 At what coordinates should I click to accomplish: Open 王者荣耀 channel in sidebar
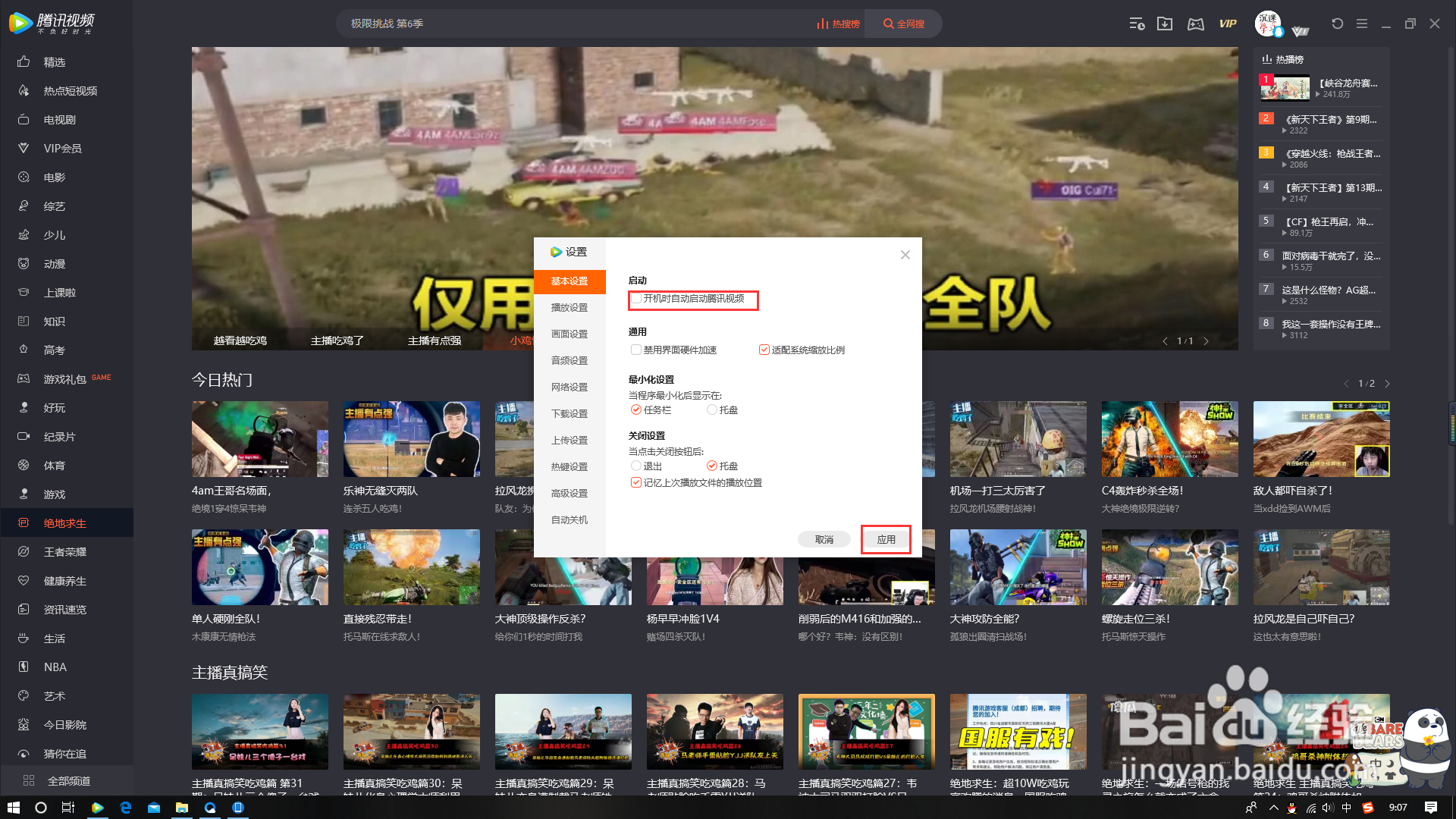[67, 552]
